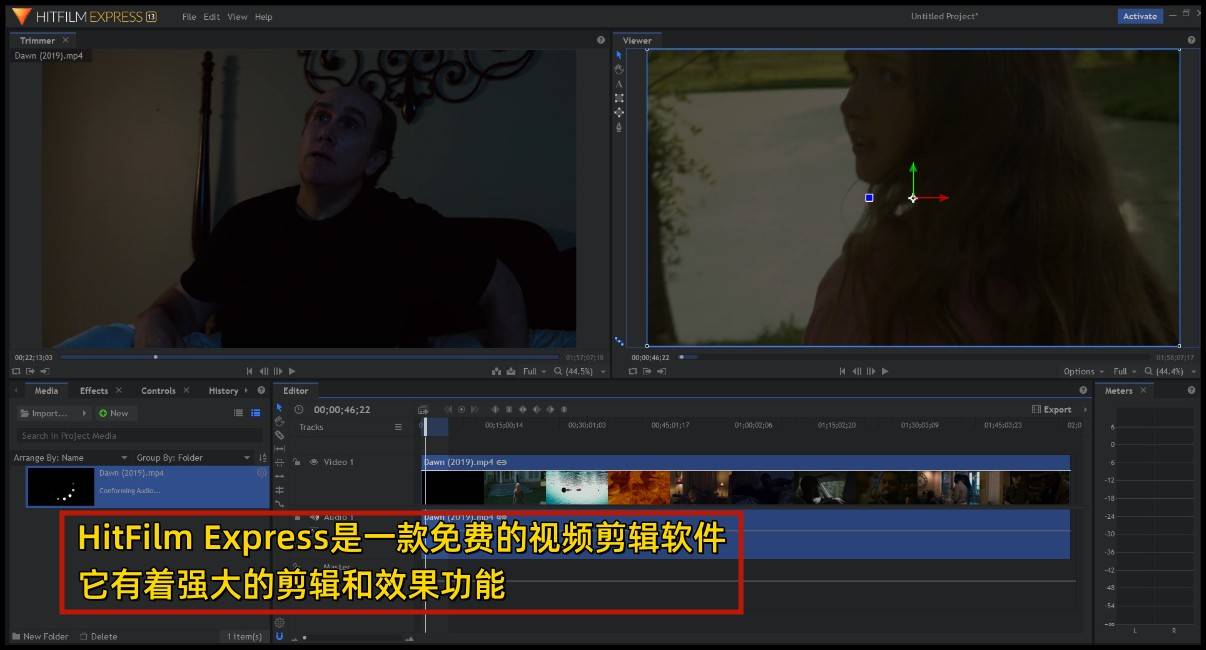This screenshot has width=1206, height=650.
Task: Pick the Slice tool in Editor toolbar
Action: tap(279, 435)
